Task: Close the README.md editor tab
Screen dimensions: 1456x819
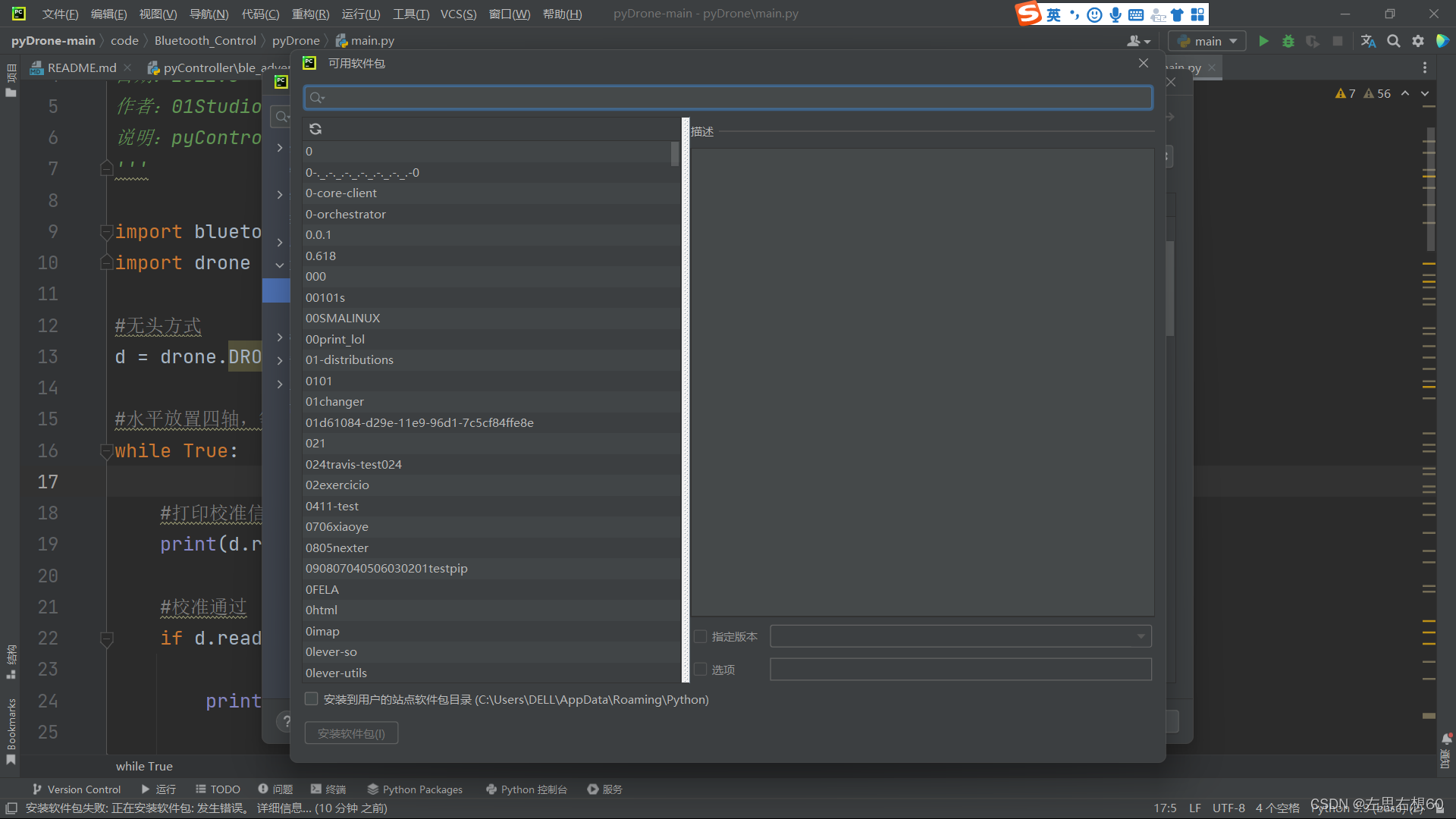Action: pyautogui.click(x=127, y=67)
